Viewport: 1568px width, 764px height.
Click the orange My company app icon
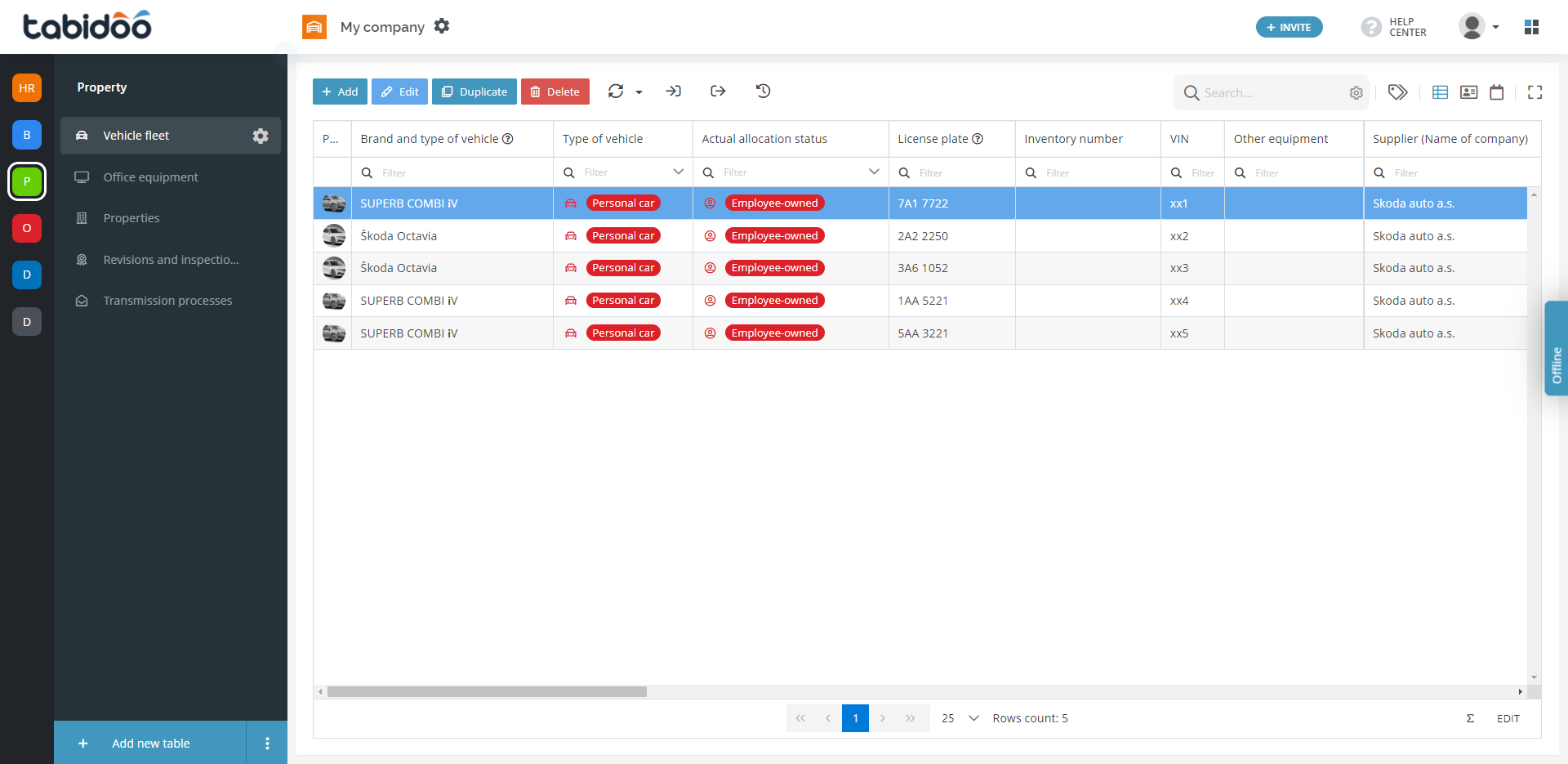pos(314,27)
